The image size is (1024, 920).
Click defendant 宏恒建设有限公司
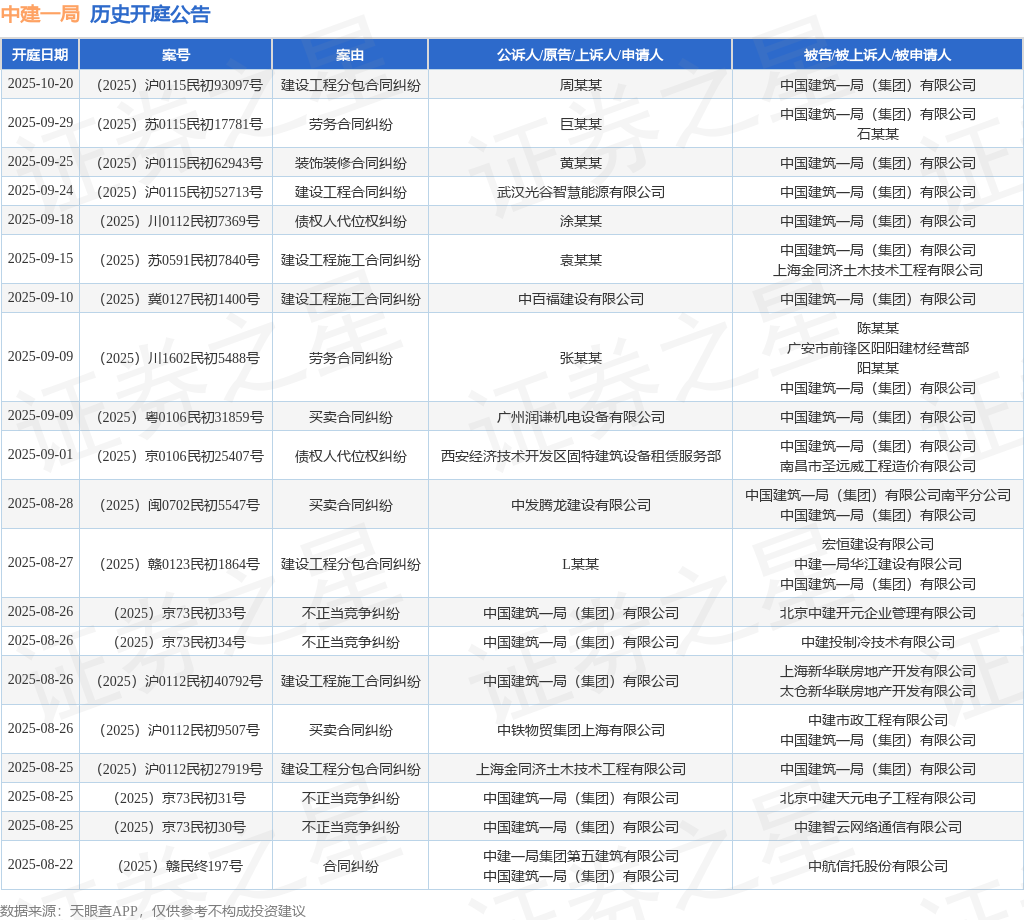coord(878,544)
